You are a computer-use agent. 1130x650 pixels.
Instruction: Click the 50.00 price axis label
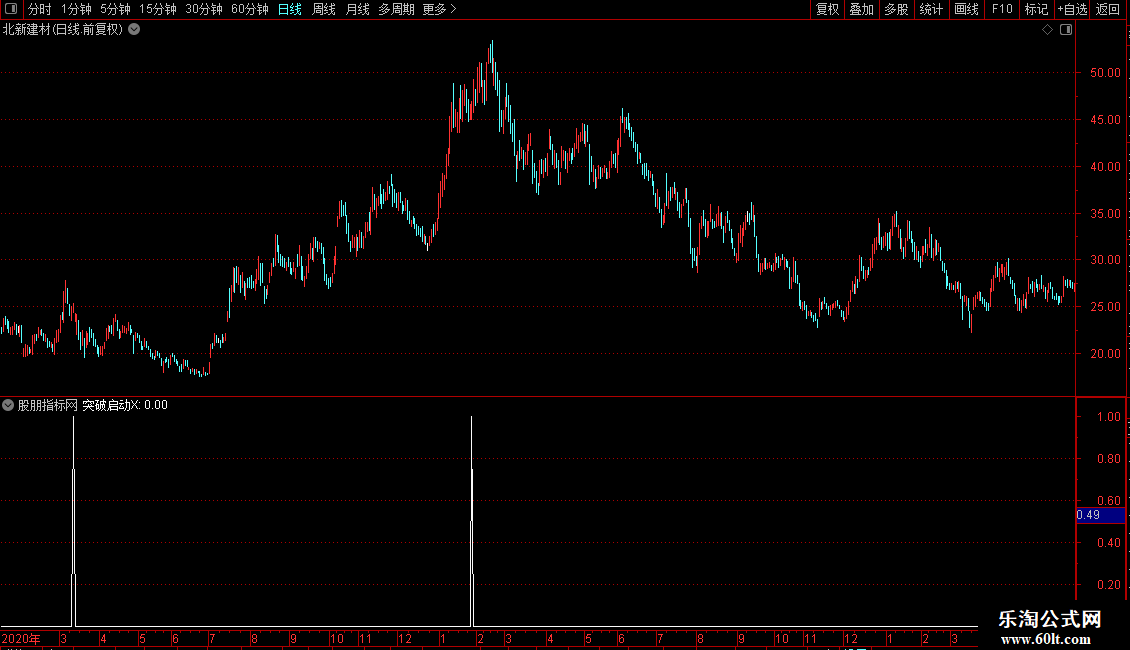[x=1105, y=73]
